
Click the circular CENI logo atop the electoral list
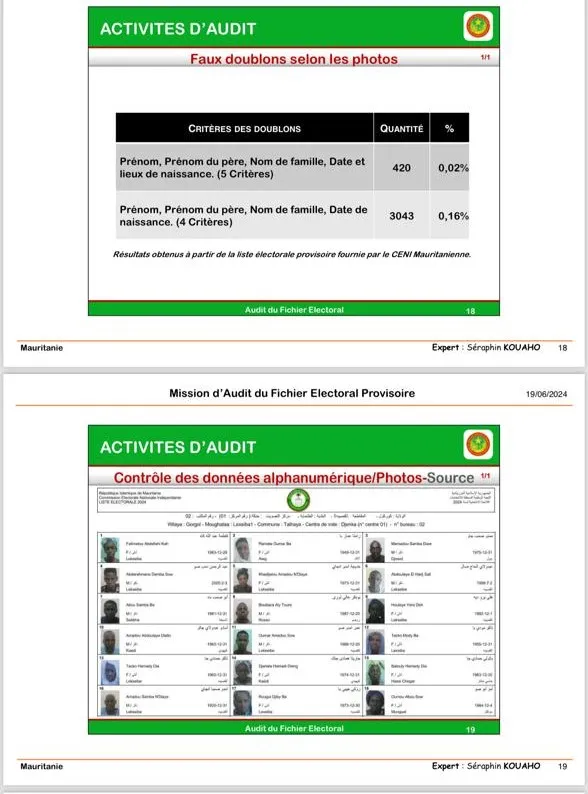pos(298,500)
